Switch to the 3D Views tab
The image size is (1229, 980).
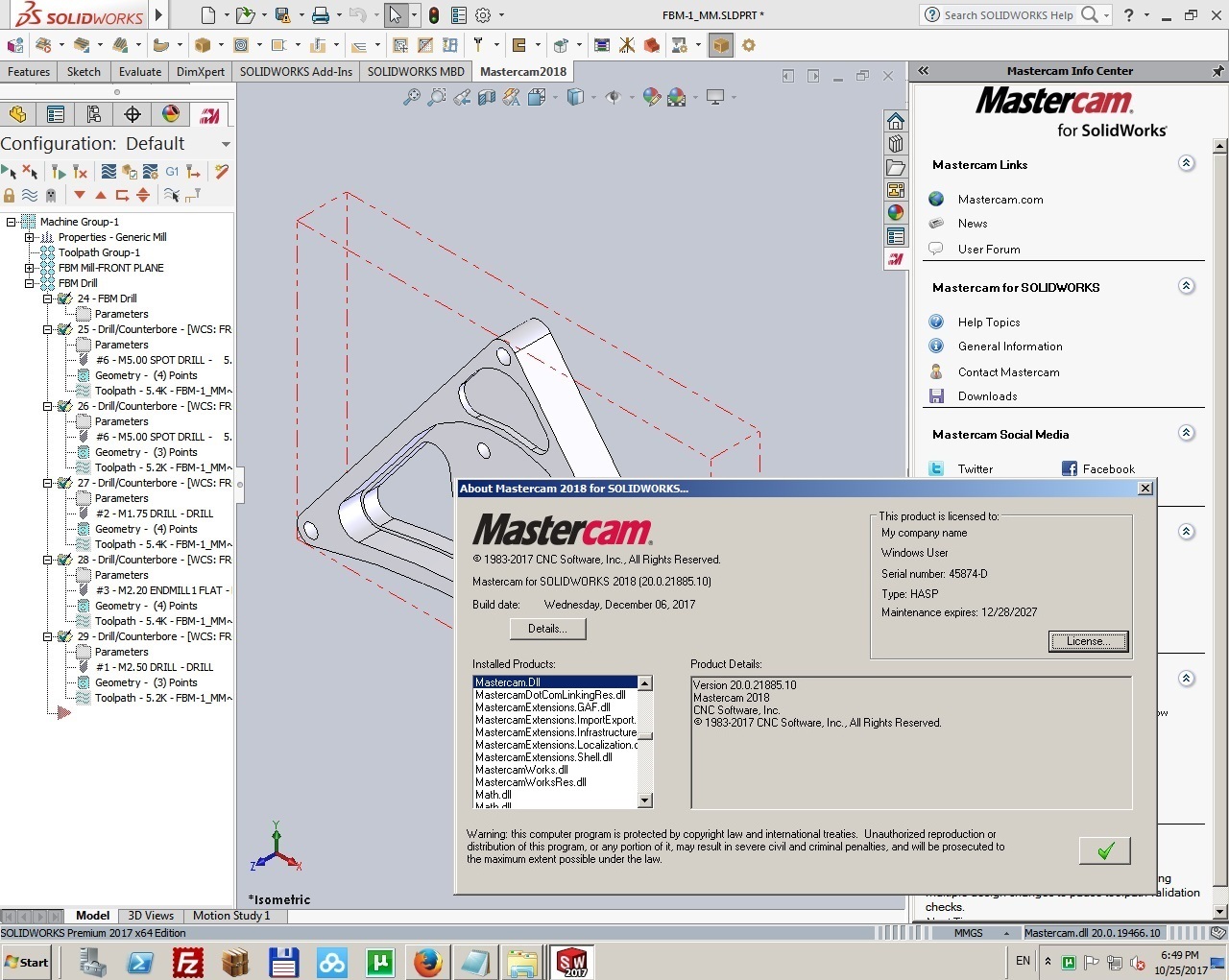pyautogui.click(x=151, y=916)
